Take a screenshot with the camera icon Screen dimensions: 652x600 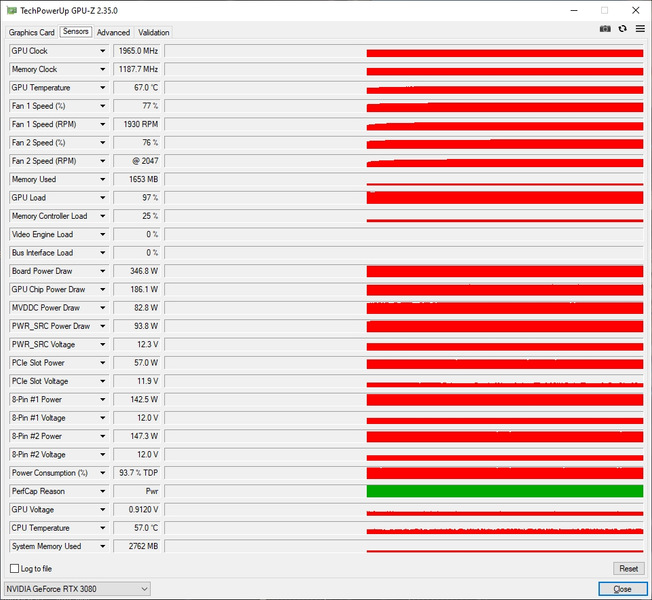605,29
